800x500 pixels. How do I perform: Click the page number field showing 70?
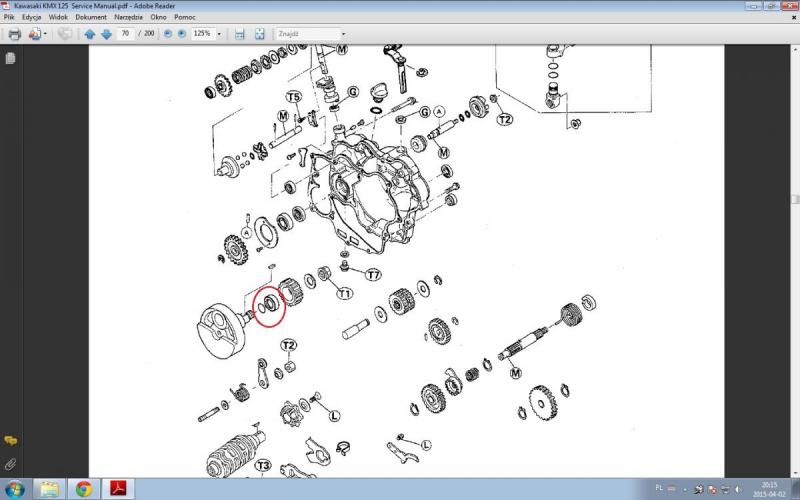point(126,34)
